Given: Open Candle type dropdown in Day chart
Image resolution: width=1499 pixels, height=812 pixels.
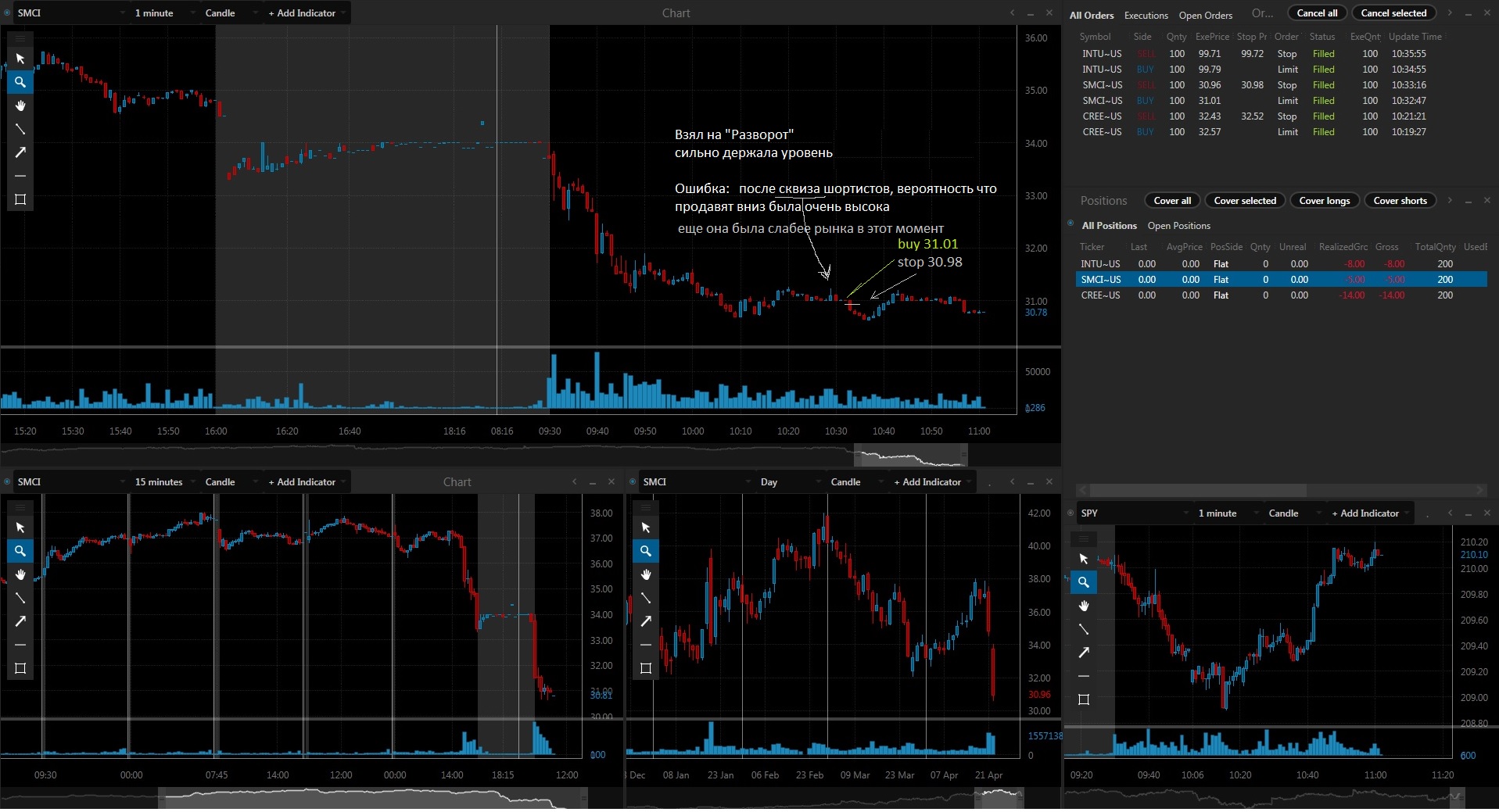Looking at the screenshot, I should pos(855,481).
